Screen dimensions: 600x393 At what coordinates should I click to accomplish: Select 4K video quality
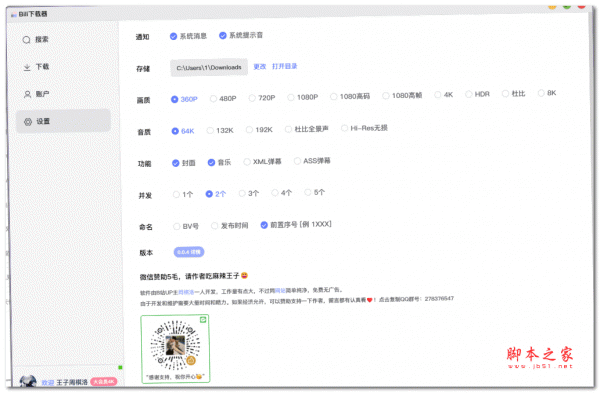(x=444, y=95)
